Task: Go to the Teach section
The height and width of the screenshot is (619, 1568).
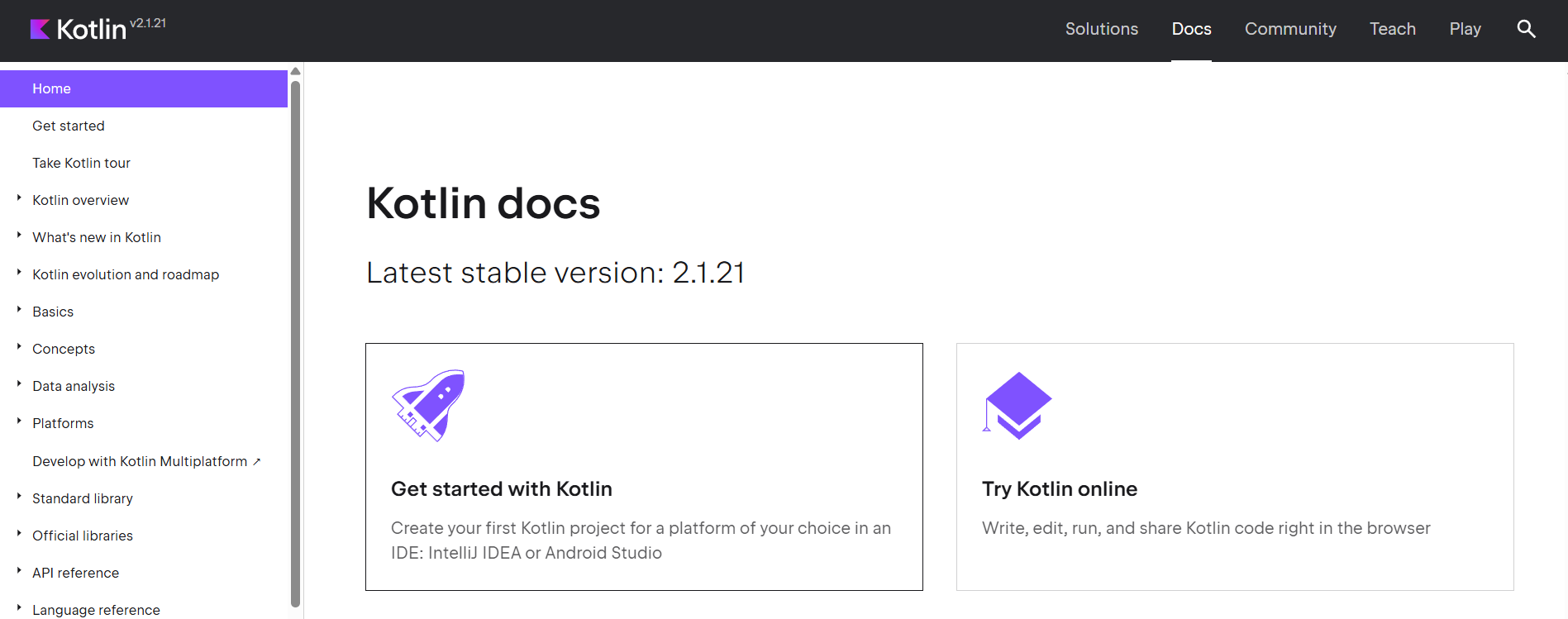Action: coord(1392,29)
